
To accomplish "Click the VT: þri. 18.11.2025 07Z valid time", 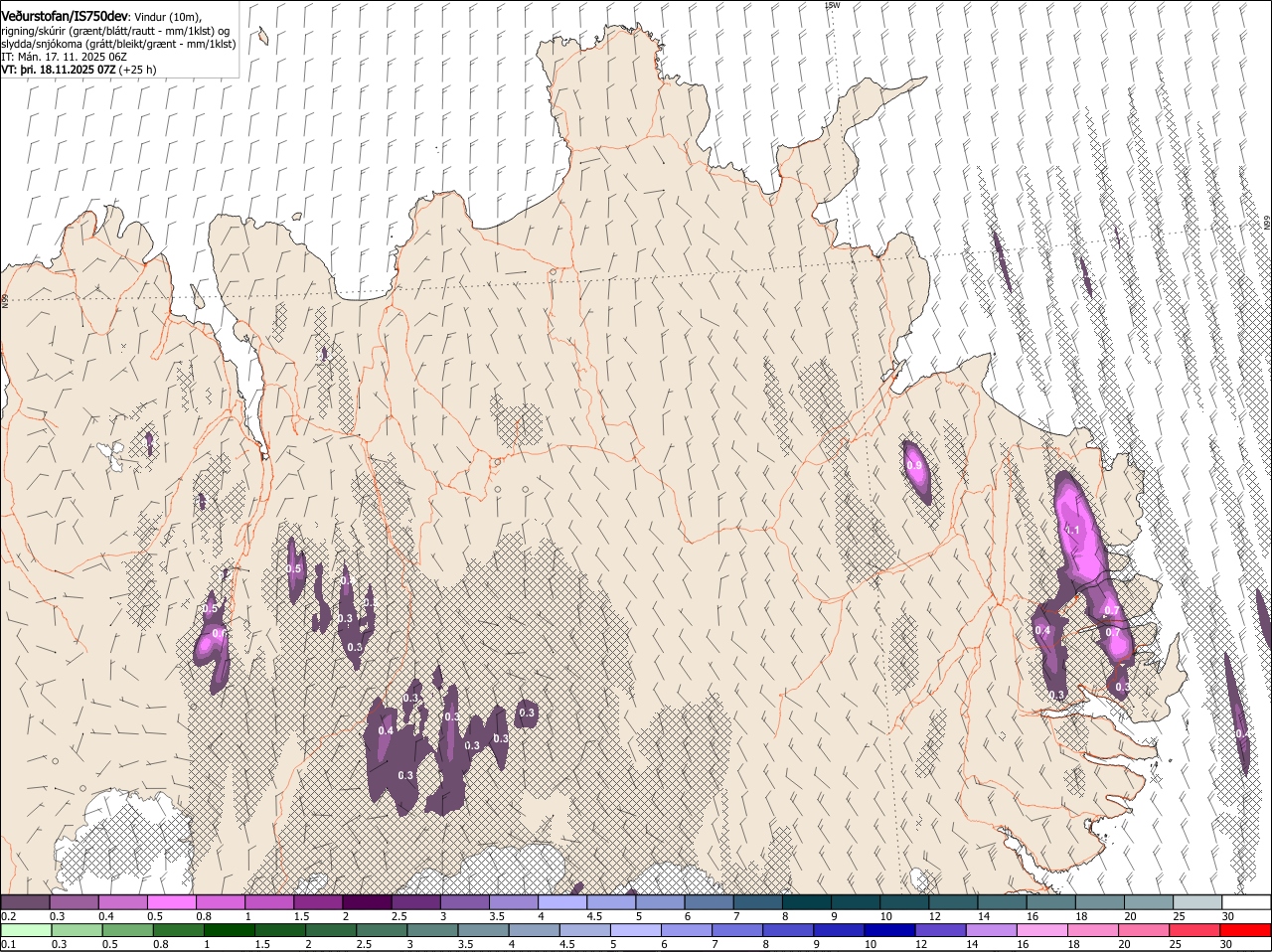I will tap(59, 70).
